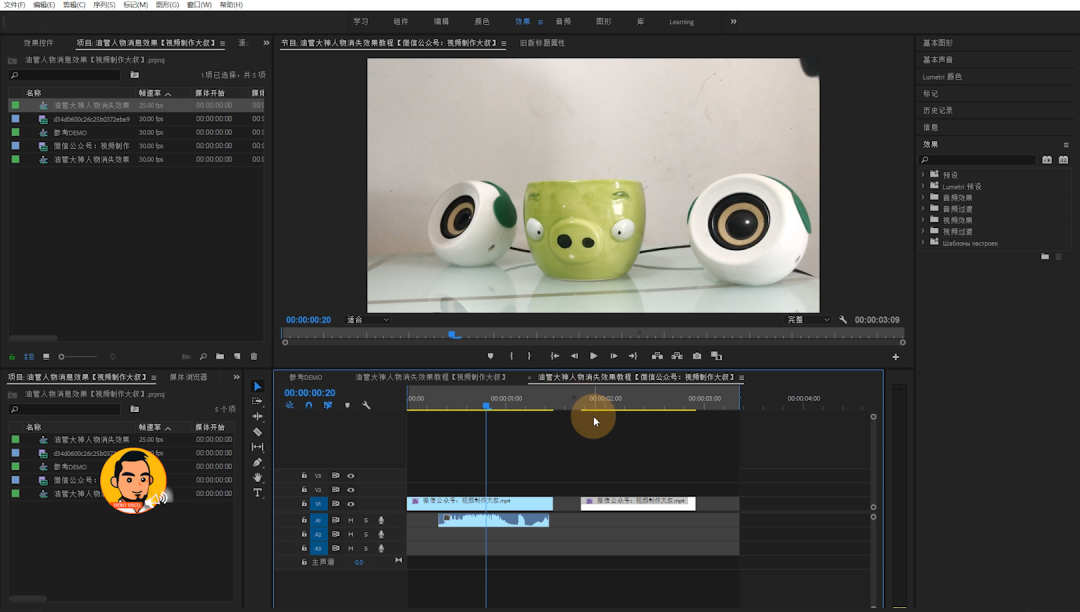Open timeline display settings wrench
The image size is (1080, 612).
[x=366, y=405]
